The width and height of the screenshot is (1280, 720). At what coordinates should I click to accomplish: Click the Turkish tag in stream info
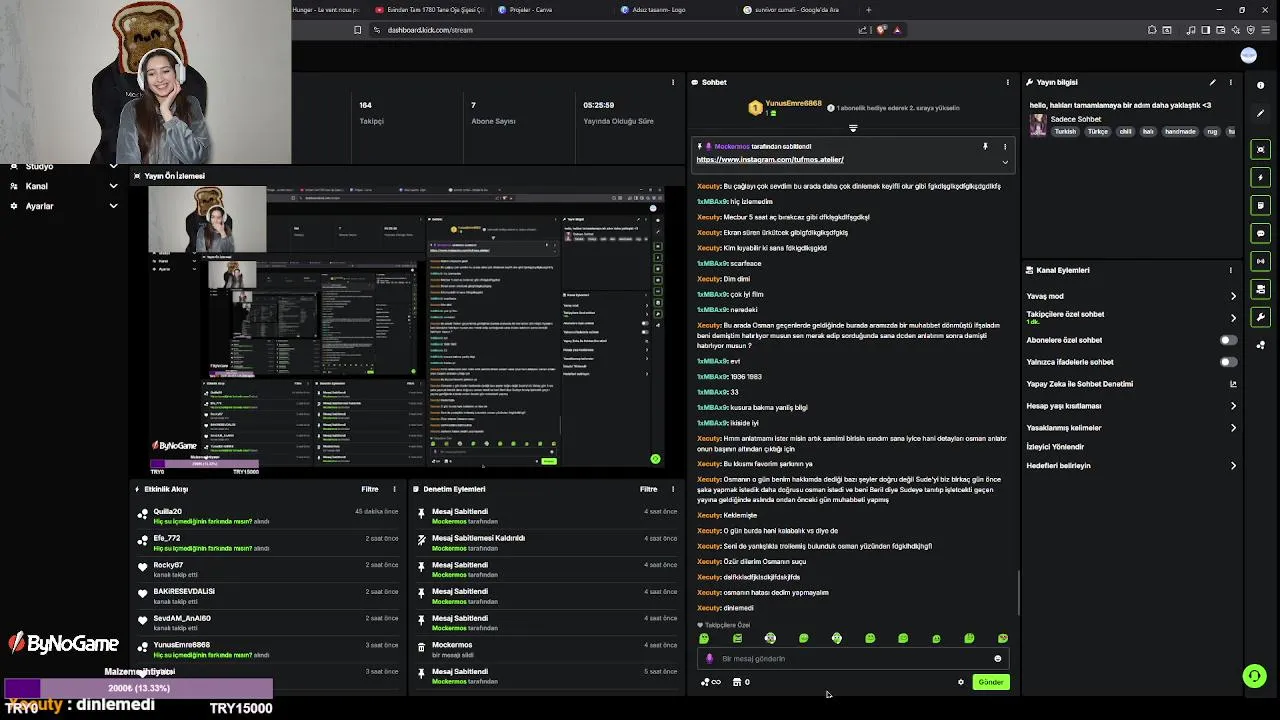click(1065, 132)
